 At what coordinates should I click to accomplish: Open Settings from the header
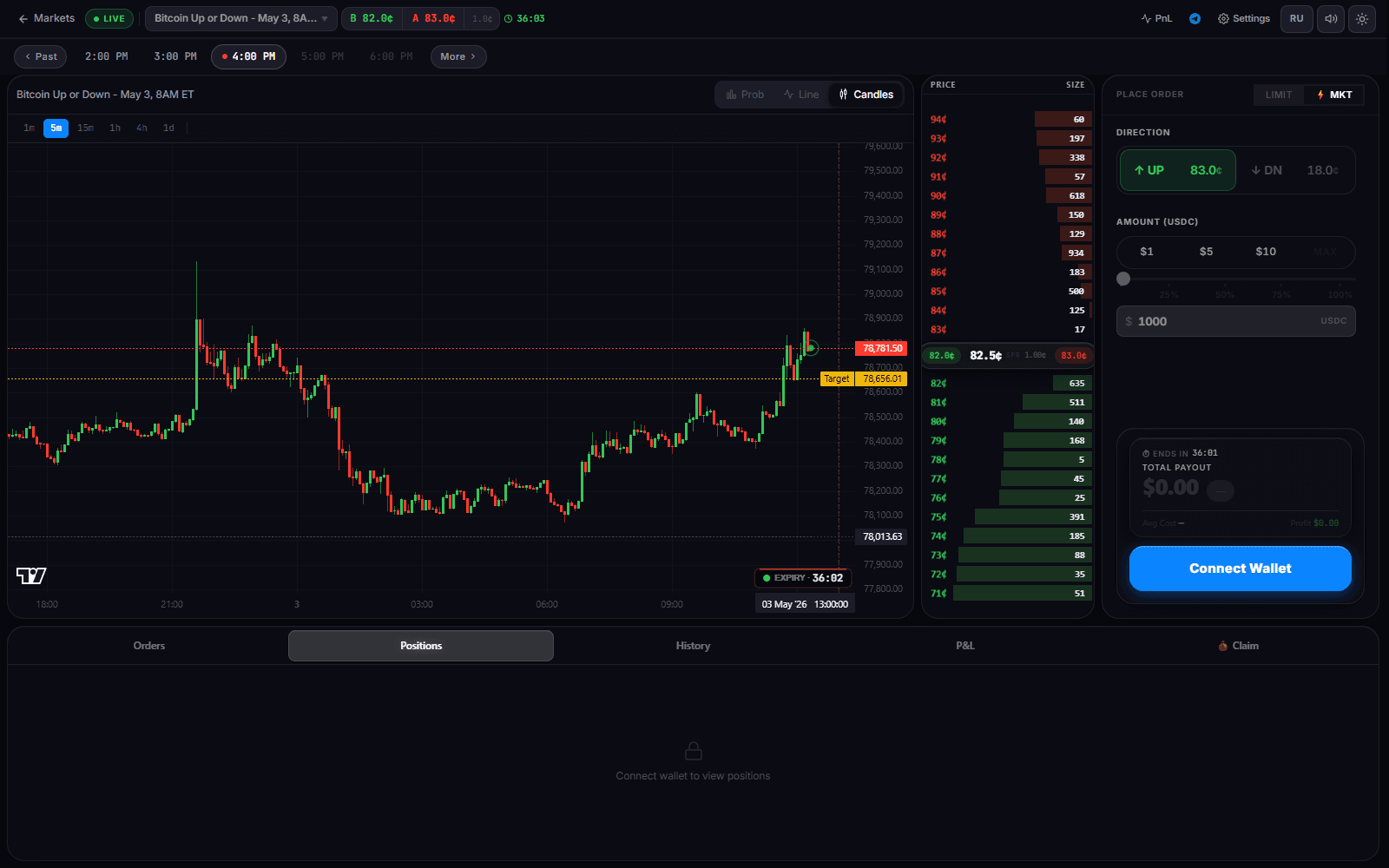tap(1244, 18)
